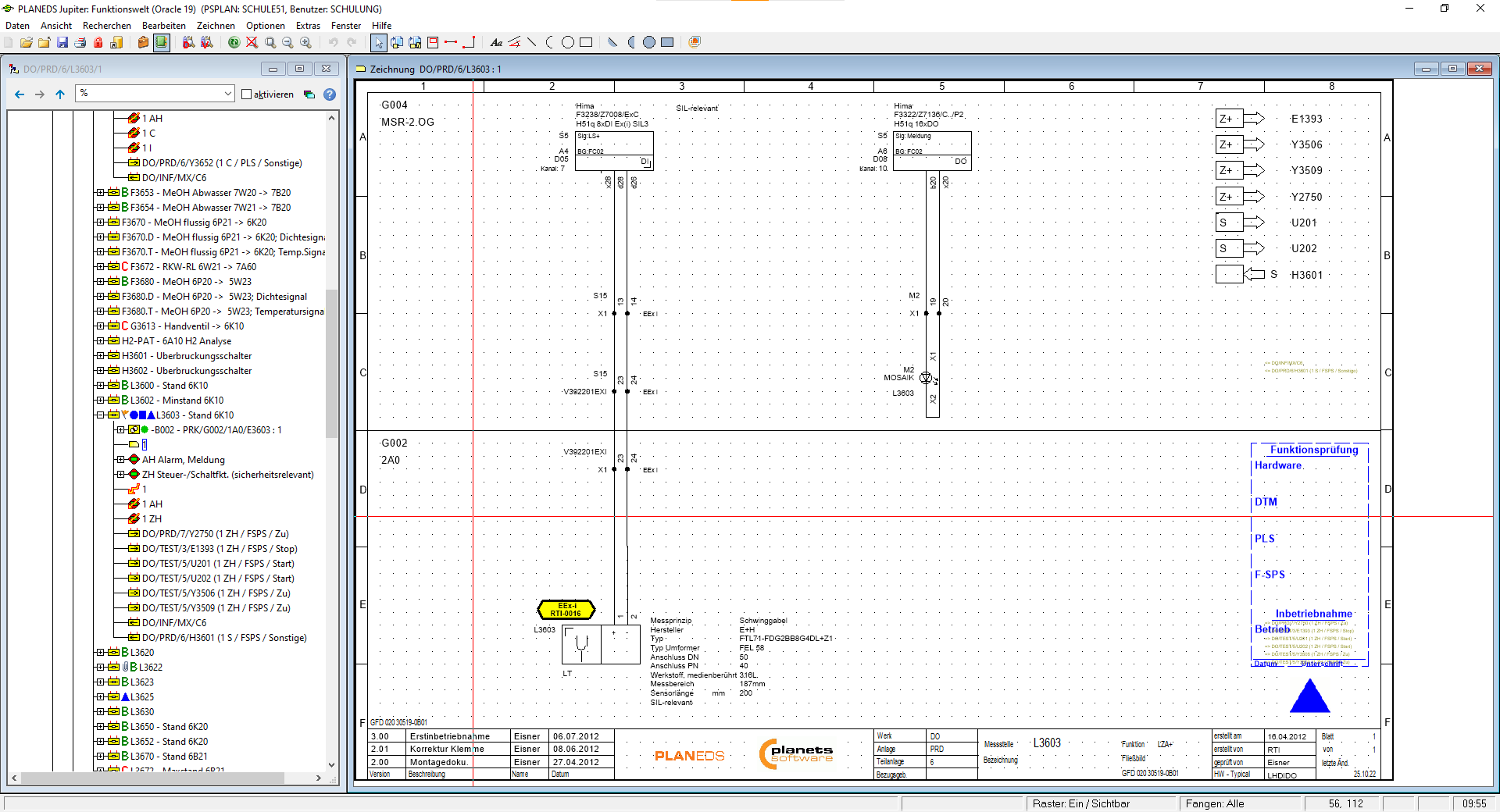Select DO/PRD/7/Y2750 (1 ZH / FSPS / Zu) item
Image resolution: width=1500 pixels, height=812 pixels.
216,534
